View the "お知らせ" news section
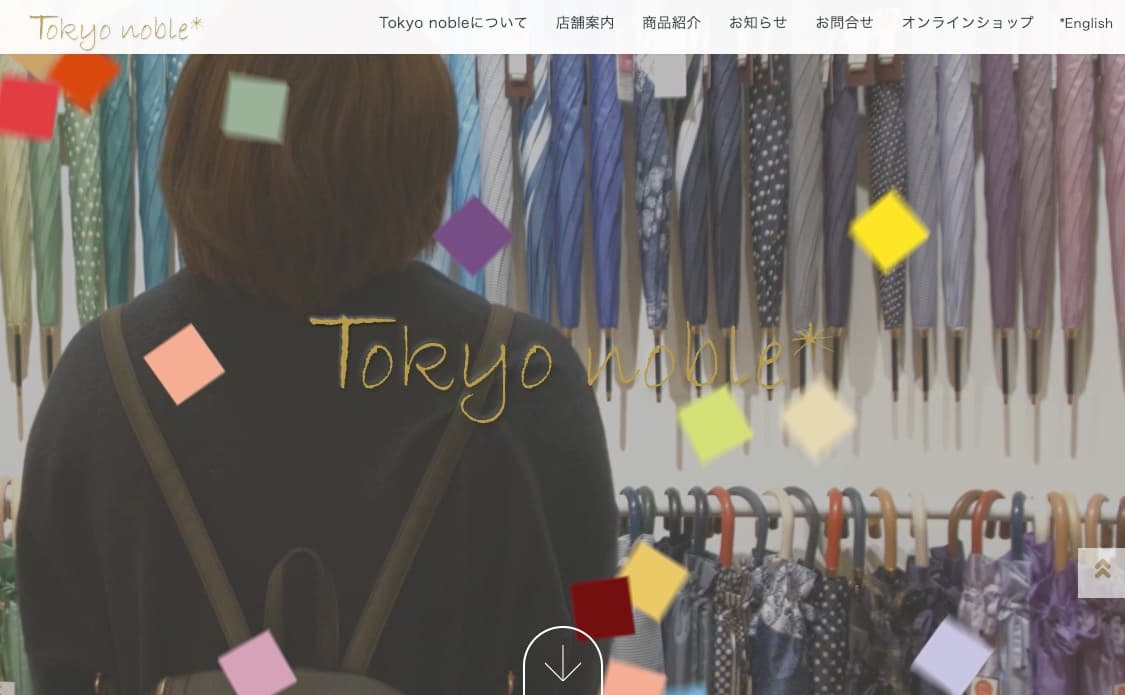Viewport: 1125px width, 695px height. (x=757, y=22)
